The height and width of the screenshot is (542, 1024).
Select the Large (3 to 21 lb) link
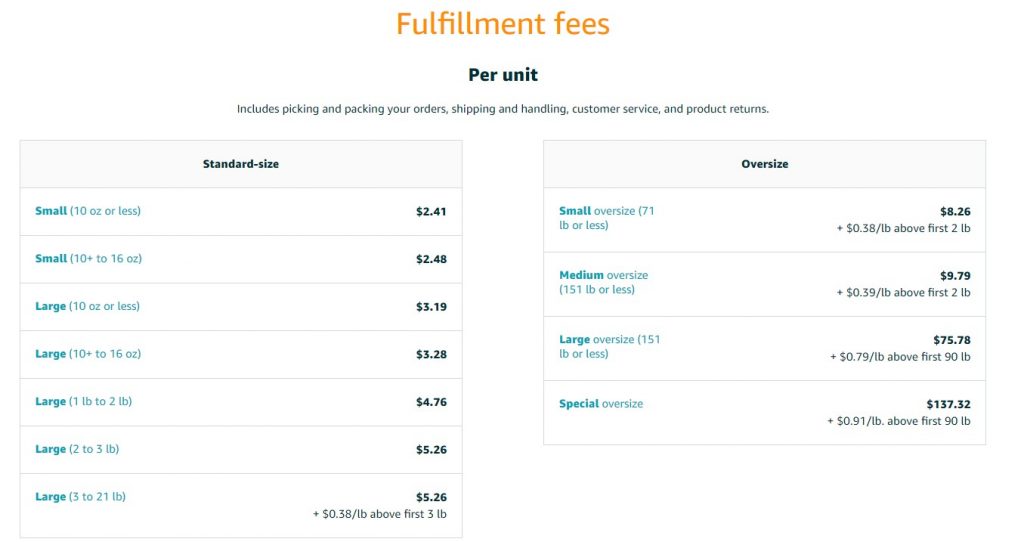click(x=80, y=497)
